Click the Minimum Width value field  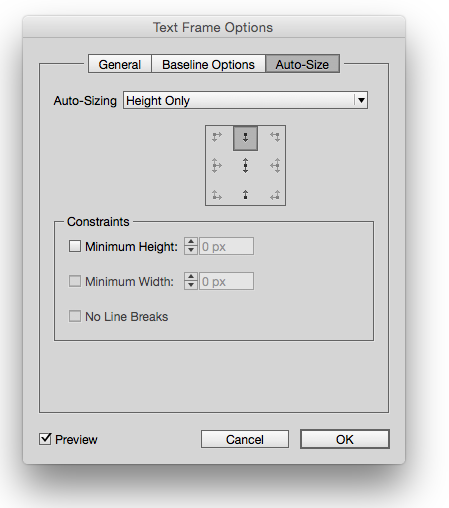pos(226,281)
